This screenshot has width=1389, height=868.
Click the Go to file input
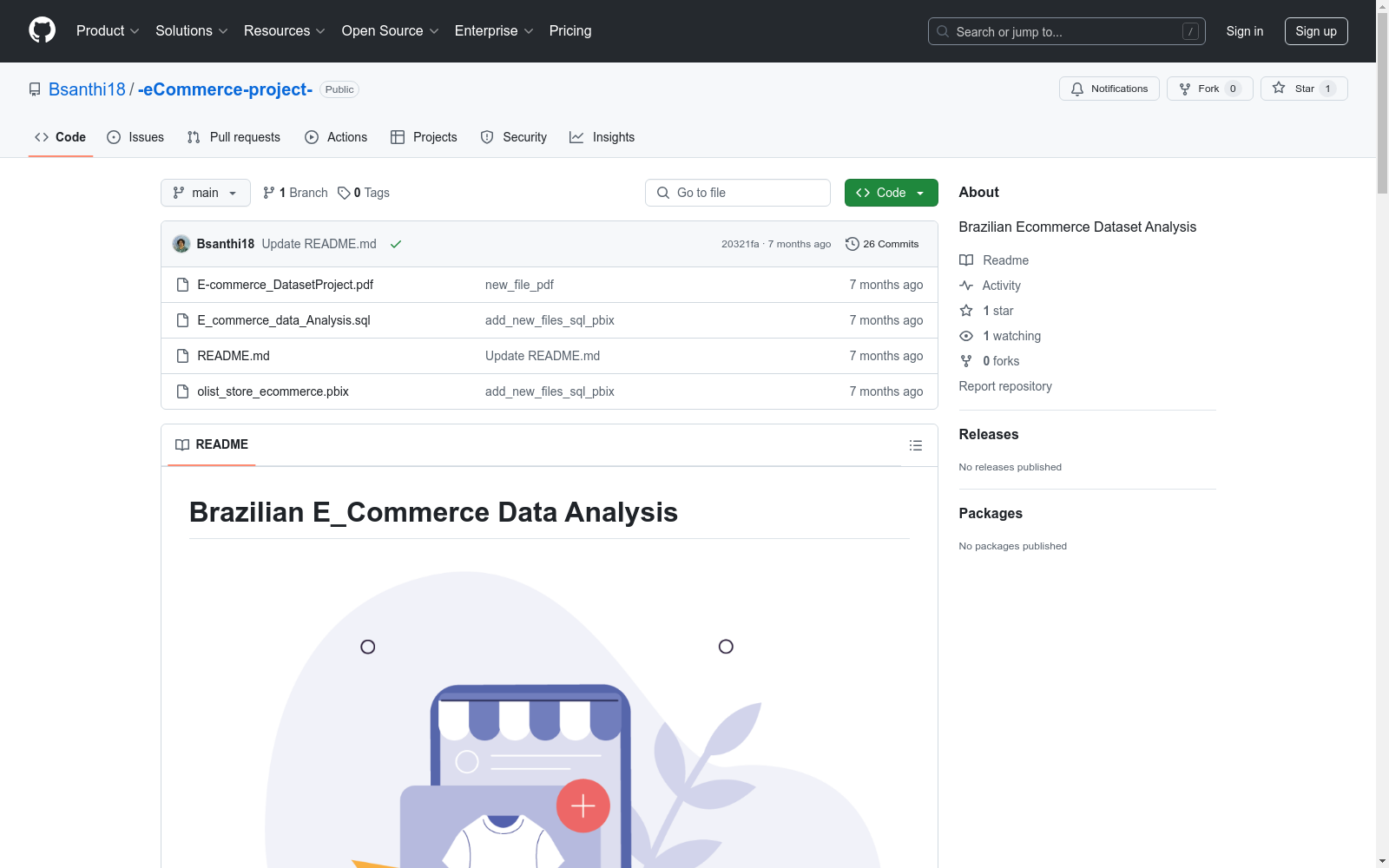click(738, 193)
